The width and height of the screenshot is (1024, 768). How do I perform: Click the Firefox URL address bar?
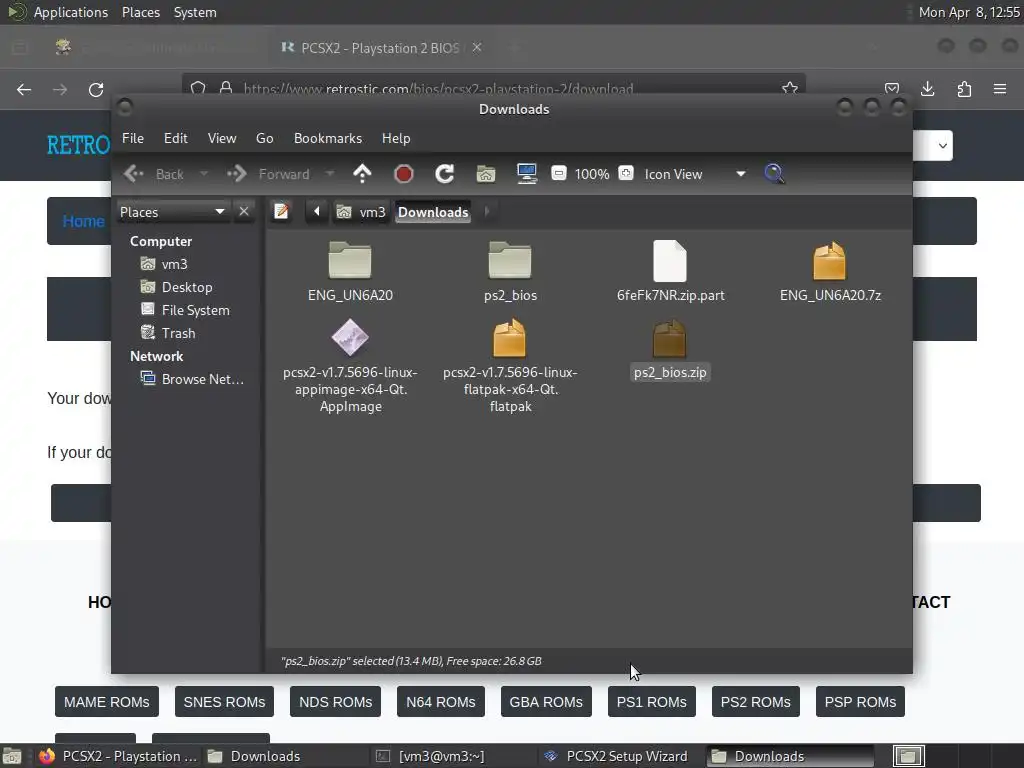point(493,88)
